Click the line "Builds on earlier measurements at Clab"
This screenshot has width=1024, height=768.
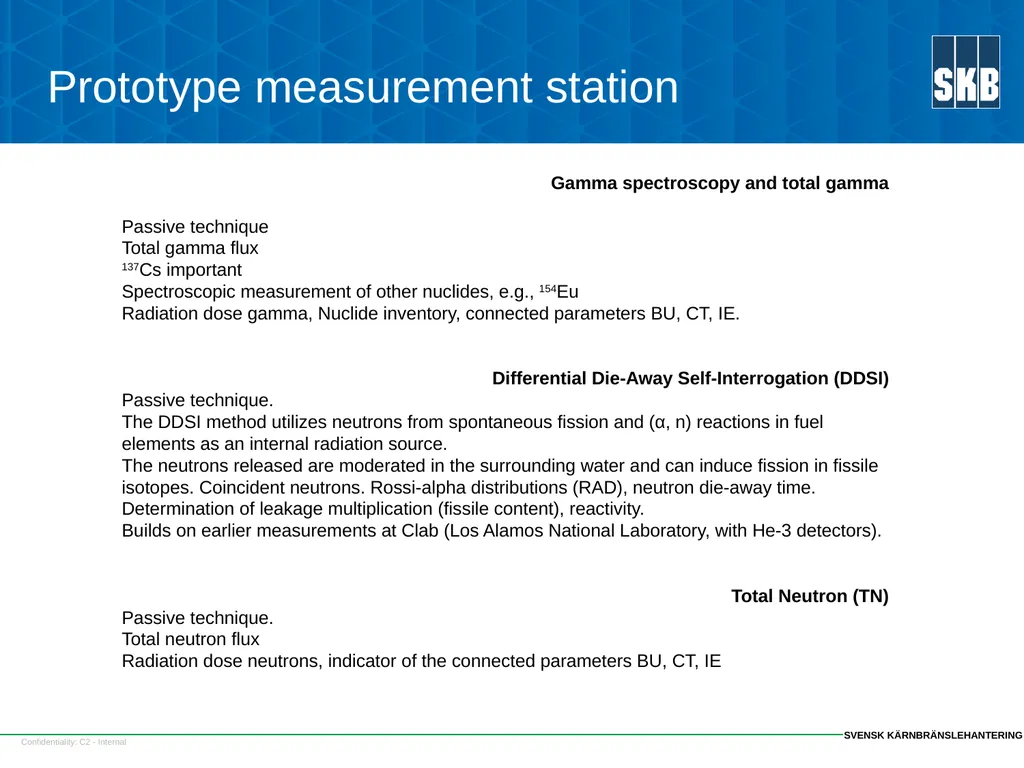tap(502, 530)
